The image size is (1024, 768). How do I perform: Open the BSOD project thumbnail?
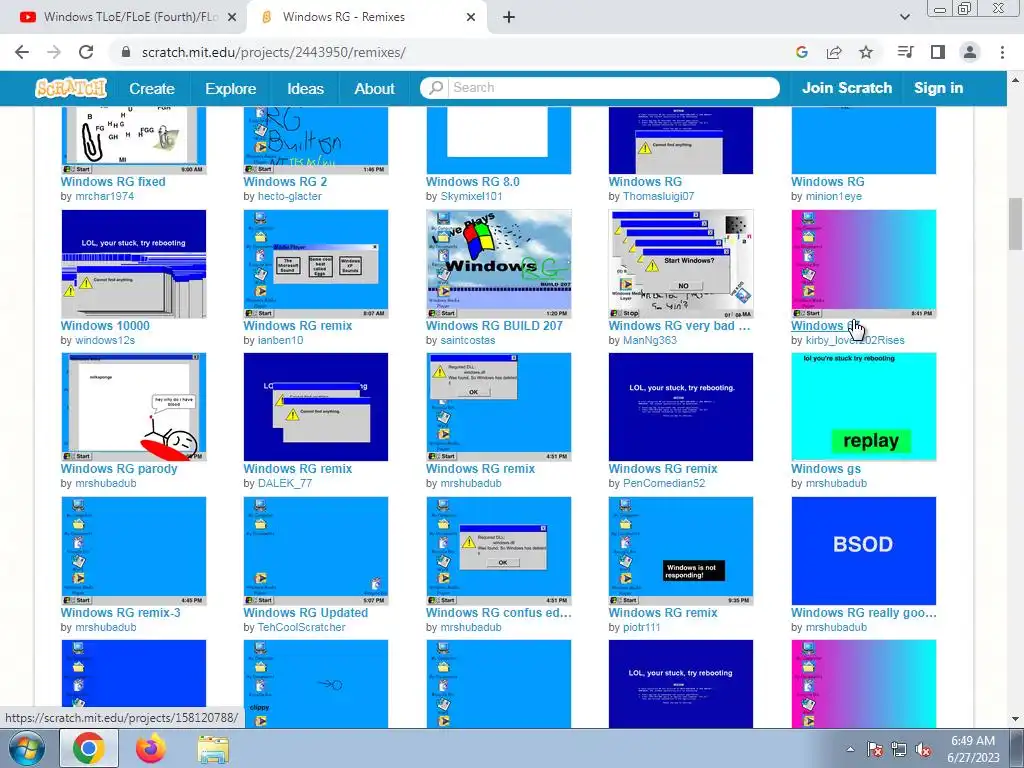(x=863, y=551)
